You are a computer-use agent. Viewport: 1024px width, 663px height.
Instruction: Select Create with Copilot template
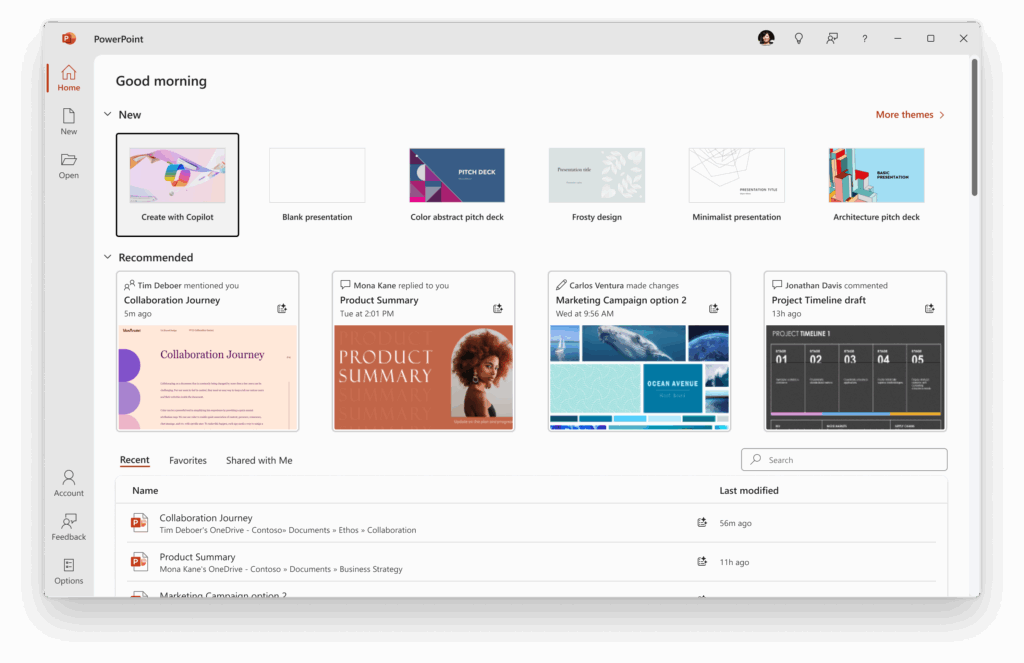pyautogui.click(x=178, y=185)
